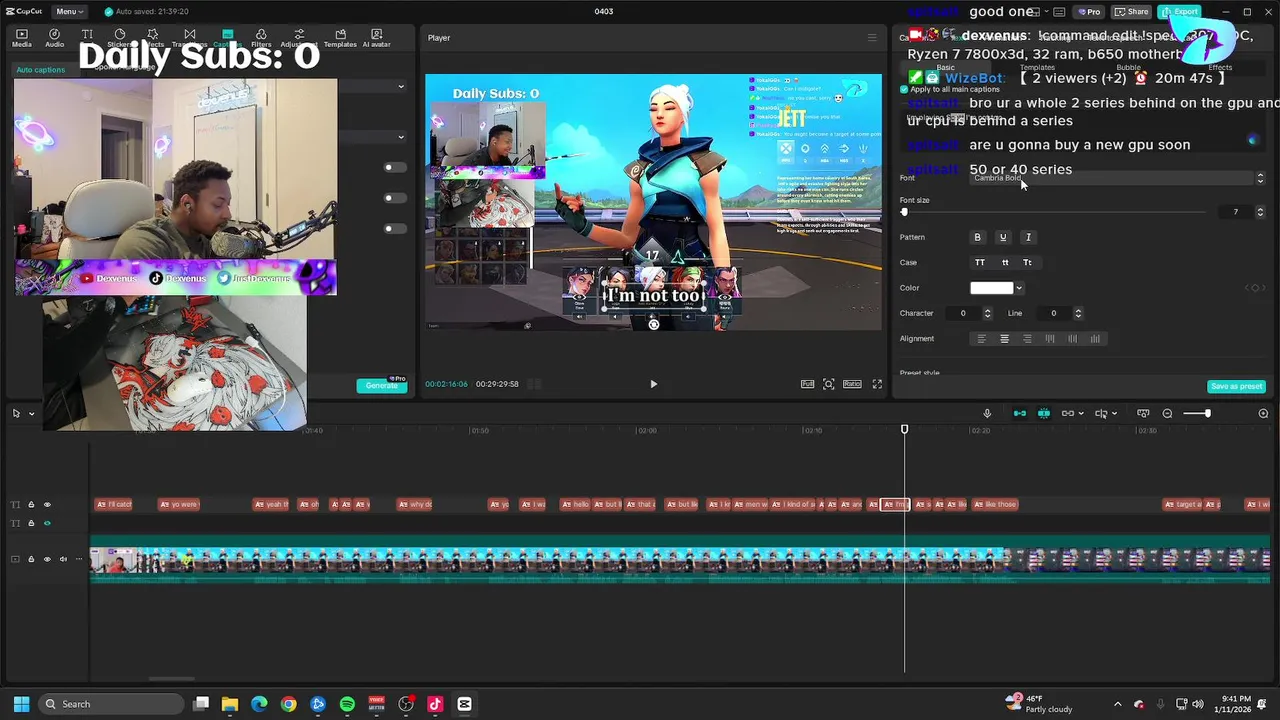
Task: Align caption text left
Action: [x=981, y=339]
